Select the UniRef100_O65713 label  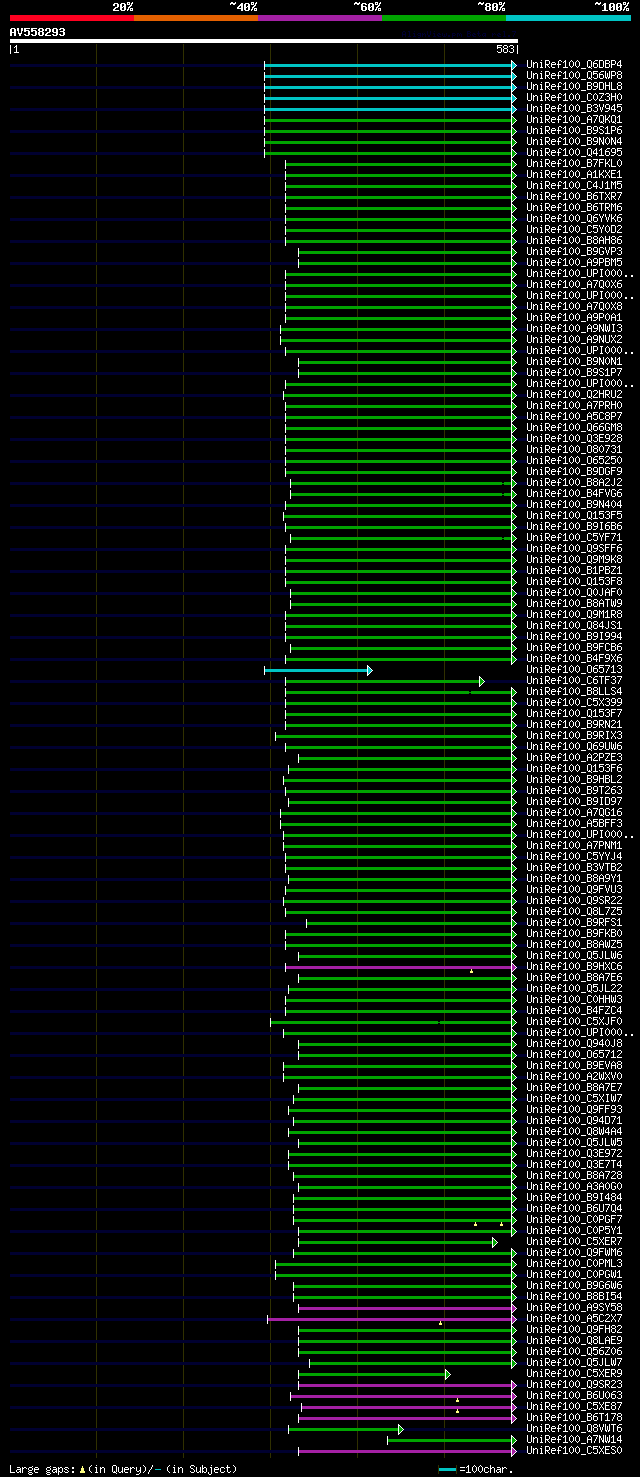[x=574, y=669]
